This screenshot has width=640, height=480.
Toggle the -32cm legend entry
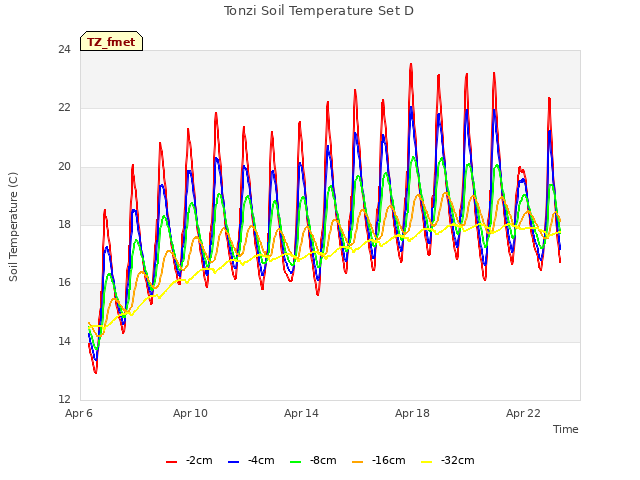[447, 460]
